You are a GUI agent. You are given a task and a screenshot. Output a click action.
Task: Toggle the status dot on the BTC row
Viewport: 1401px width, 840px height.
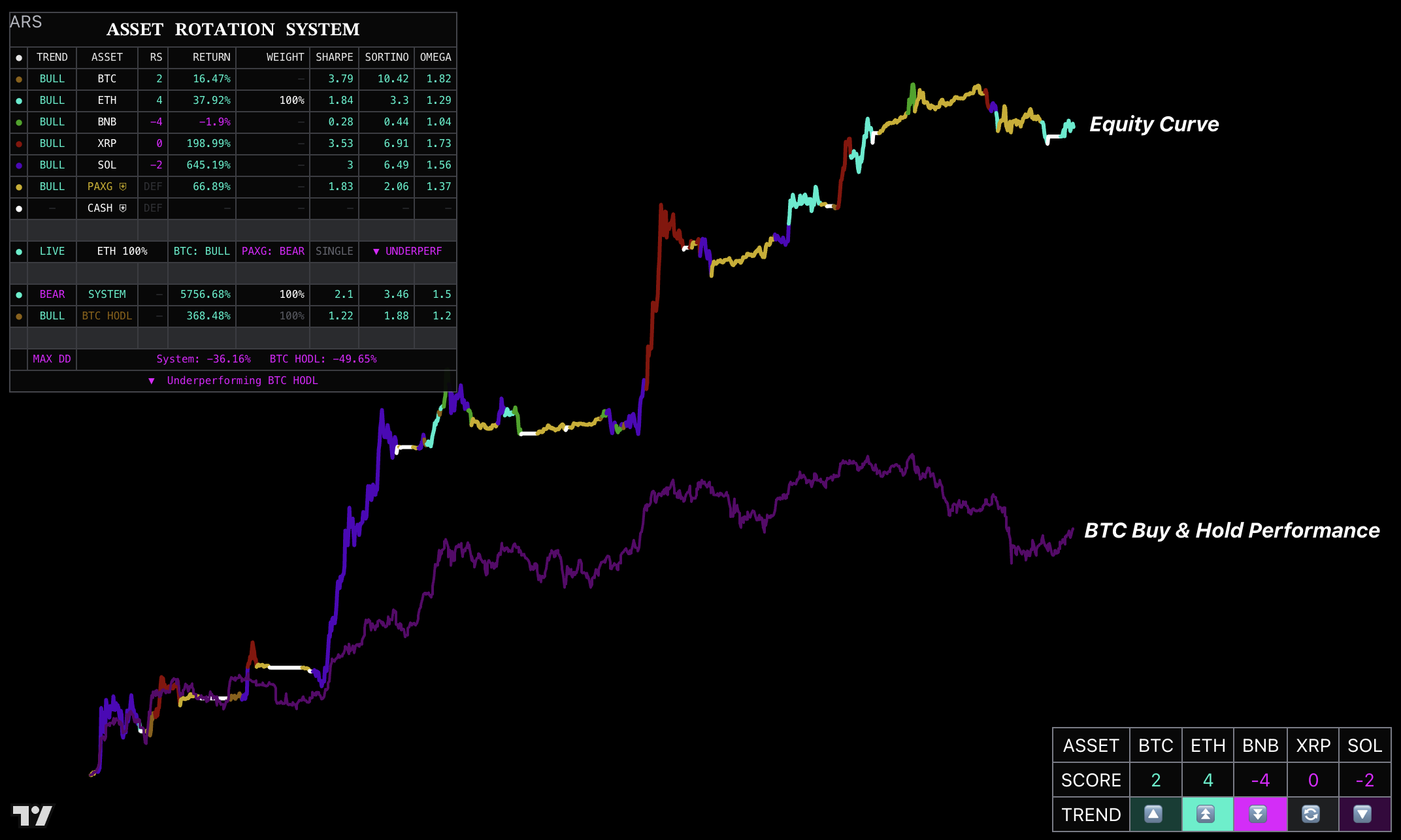point(19,78)
